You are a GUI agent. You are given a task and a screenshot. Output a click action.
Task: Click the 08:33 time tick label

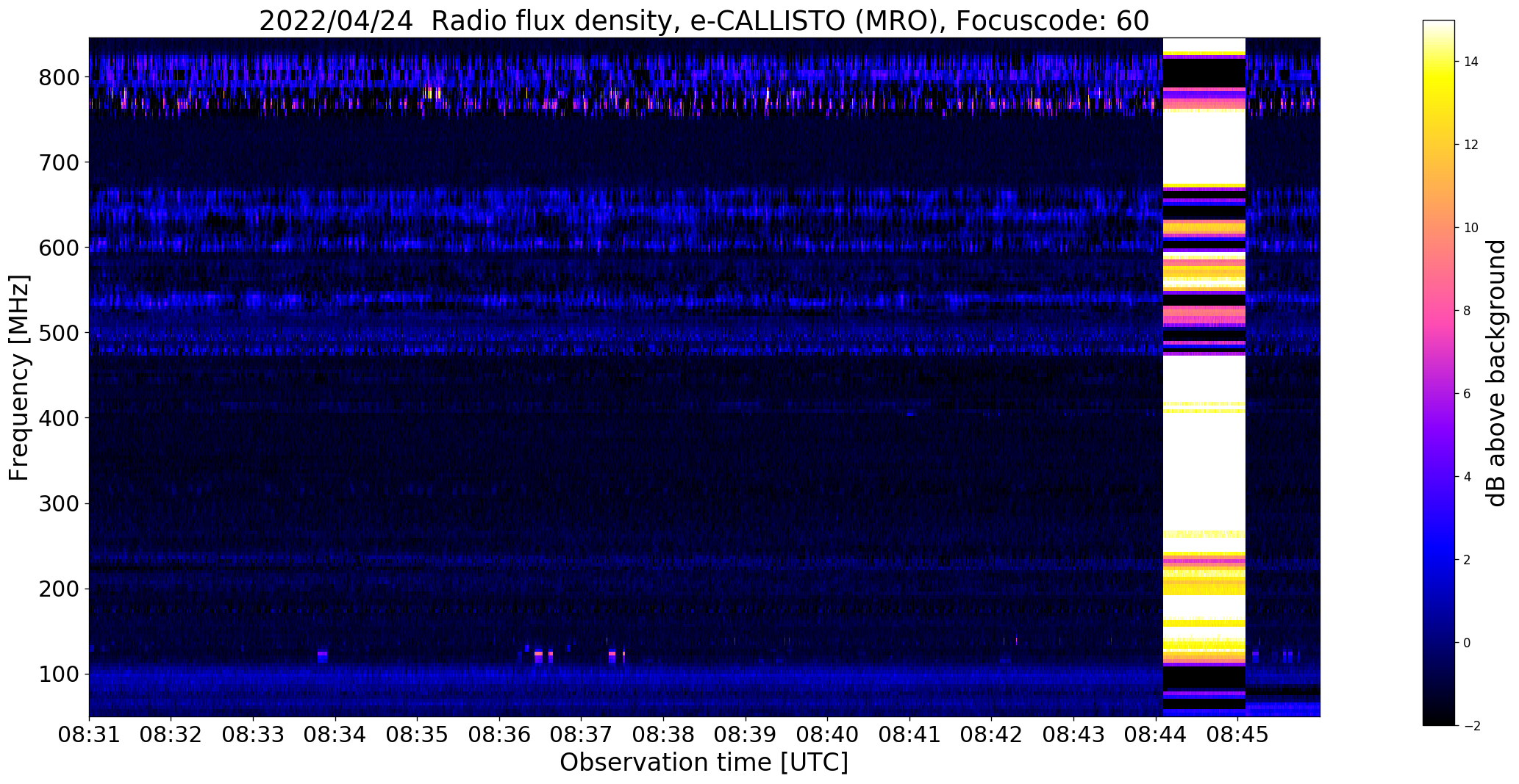pyautogui.click(x=254, y=734)
